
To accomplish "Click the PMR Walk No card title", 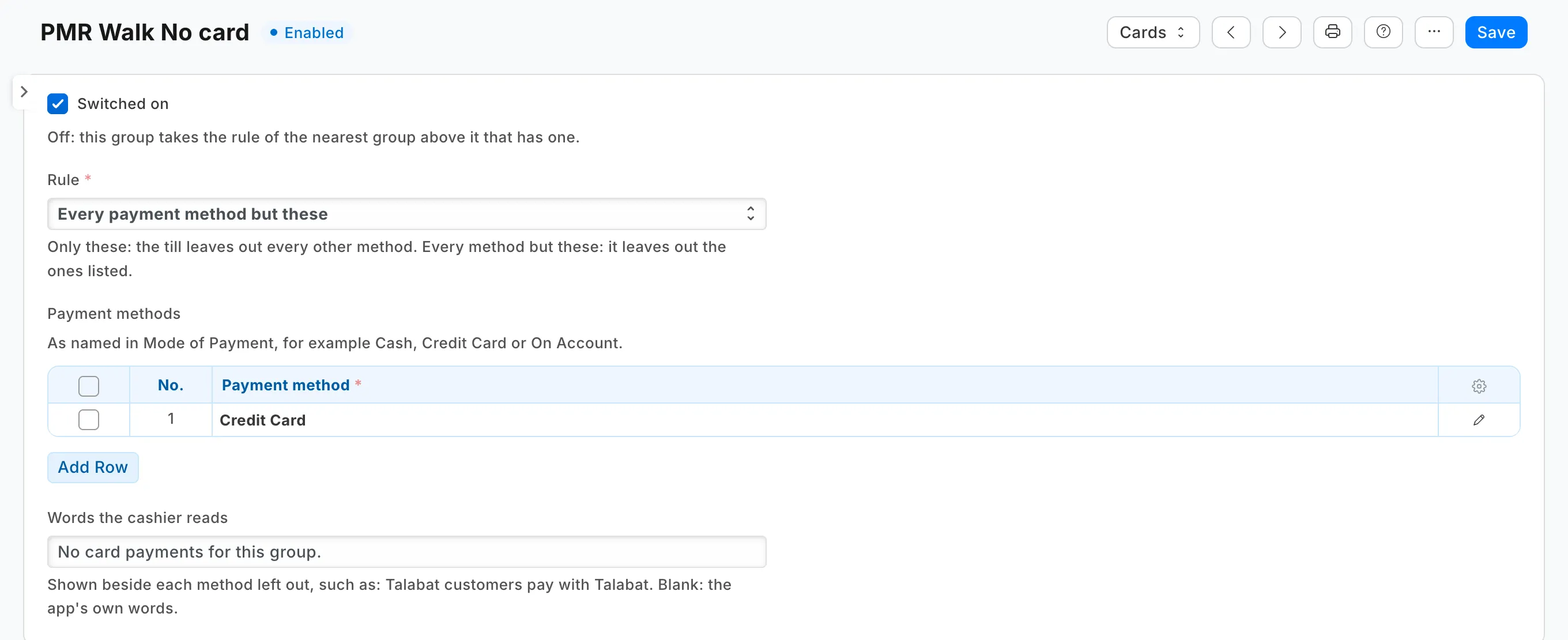I will [145, 32].
